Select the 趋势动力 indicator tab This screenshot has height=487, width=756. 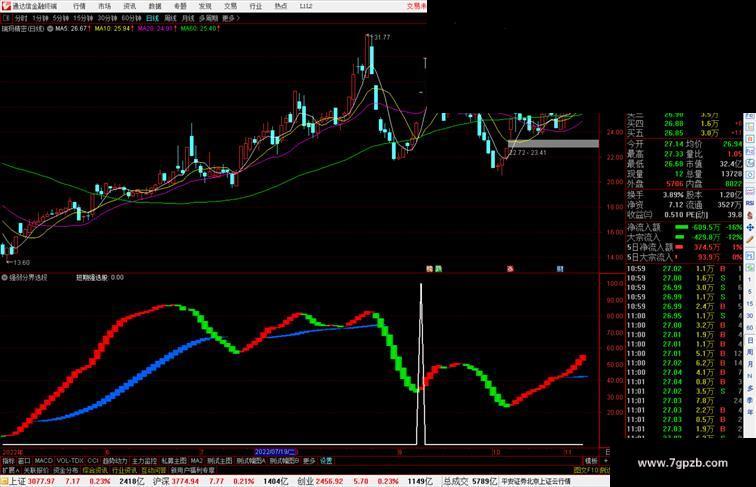pos(115,461)
